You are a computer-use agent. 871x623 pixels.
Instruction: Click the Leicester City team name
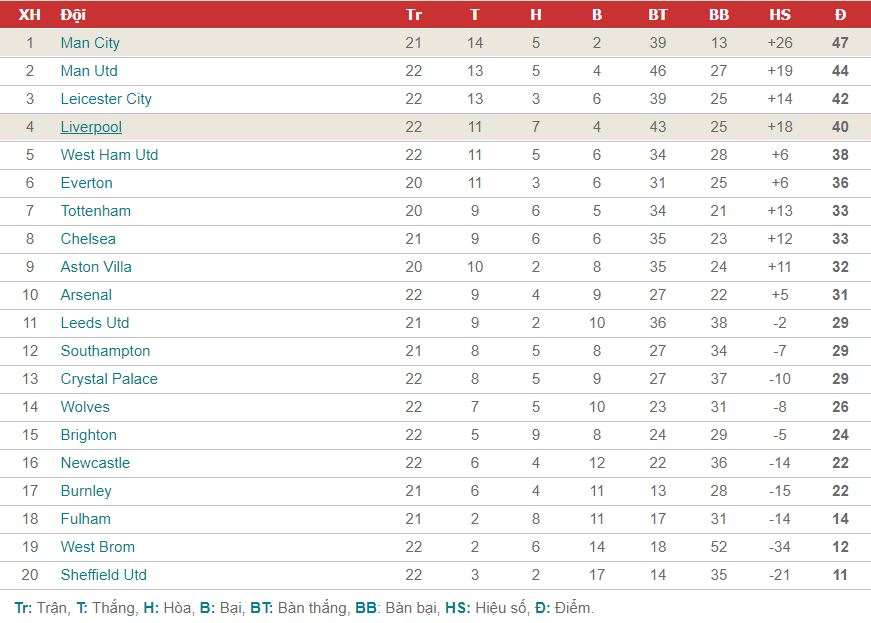tap(106, 99)
